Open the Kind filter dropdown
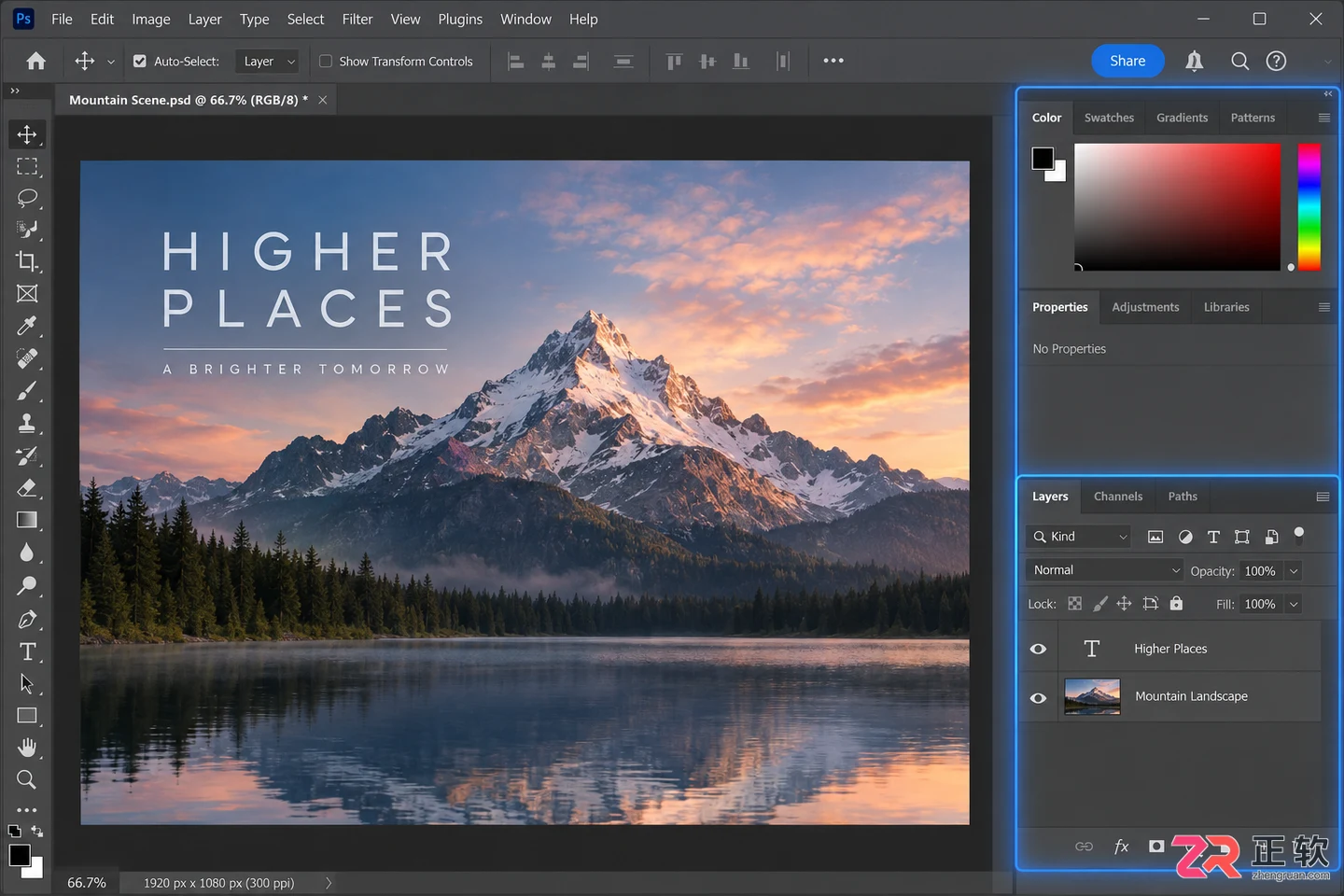 [1079, 537]
